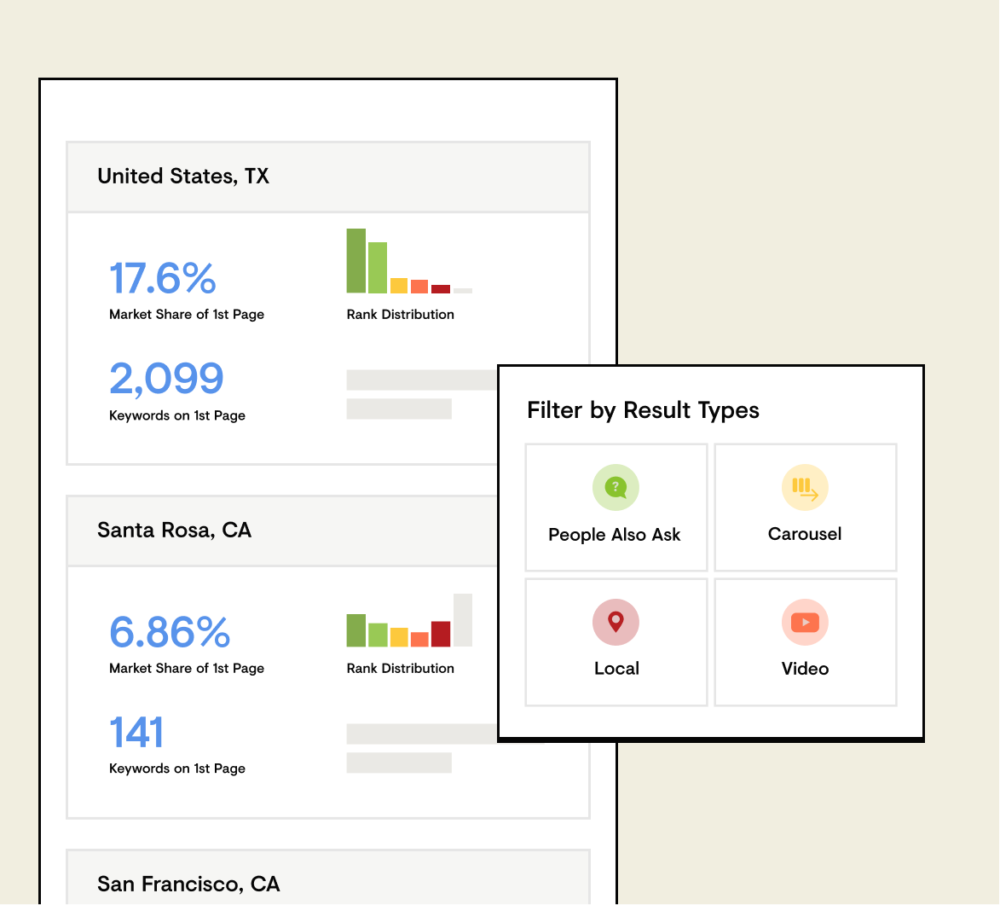
Task: Open the San Francisco, CA location header
Action: coord(188,884)
